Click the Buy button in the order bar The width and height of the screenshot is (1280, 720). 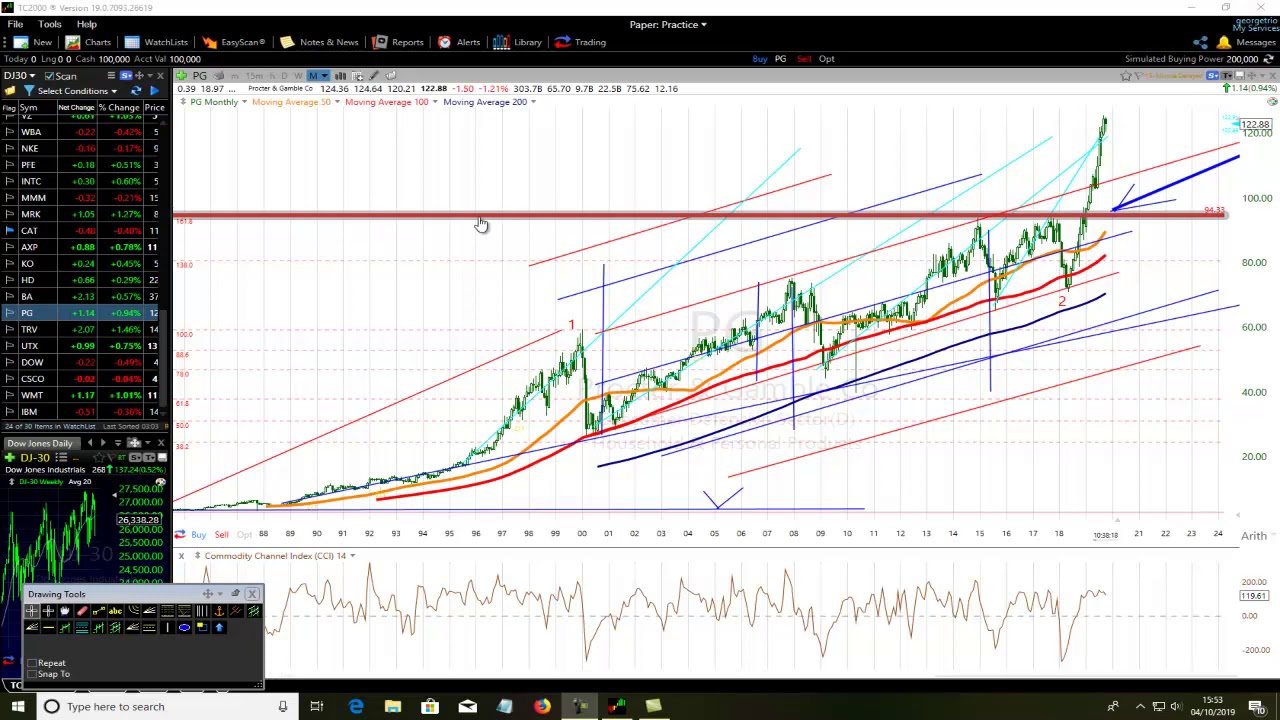coord(760,59)
